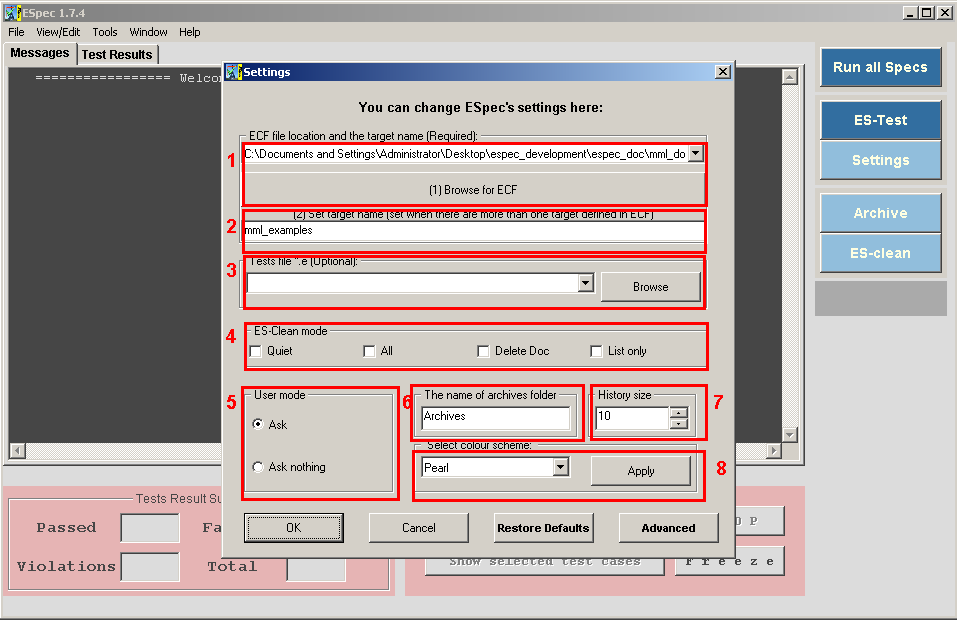Screen dimensions: 957x620
Task: Click the ECF file path field
Action: pyautogui.click(x=466, y=154)
